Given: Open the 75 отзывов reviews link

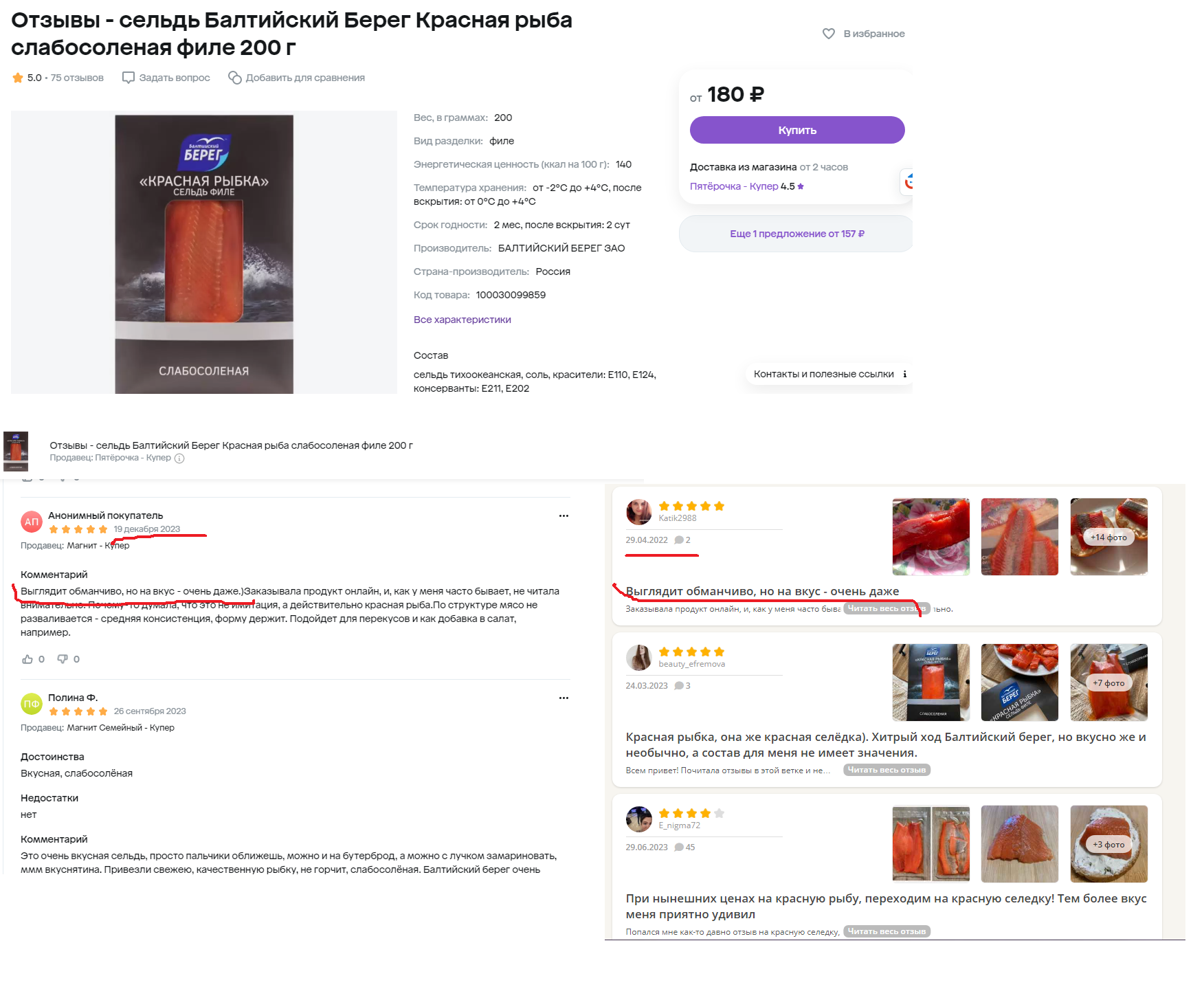Looking at the screenshot, I should (77, 78).
